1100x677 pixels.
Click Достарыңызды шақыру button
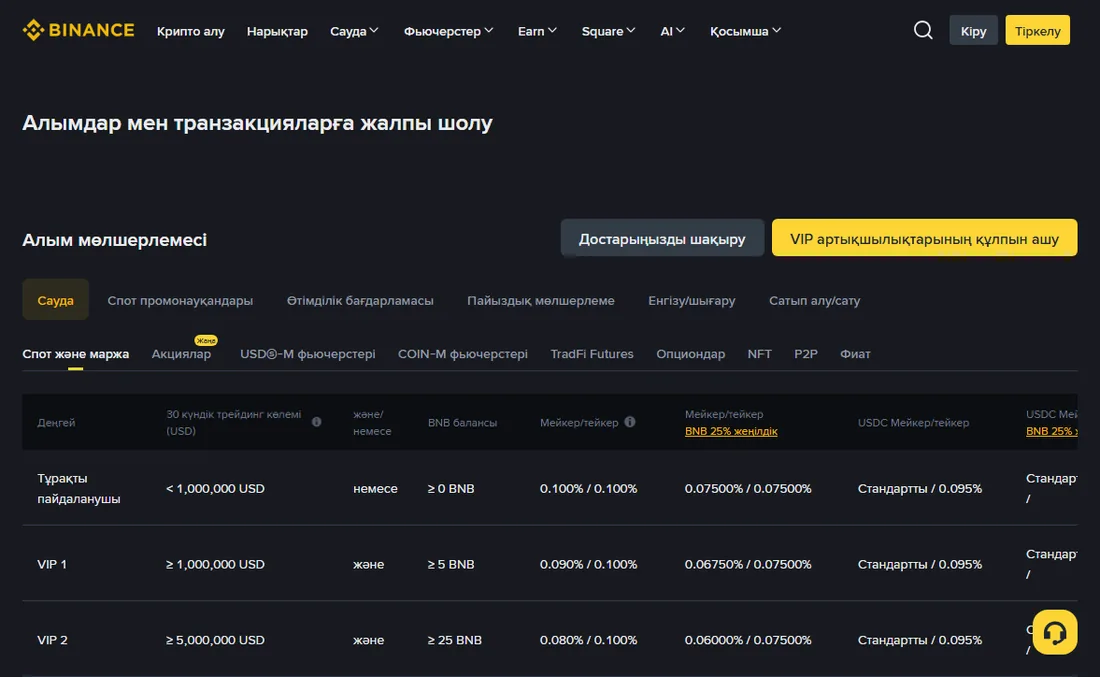(x=662, y=238)
